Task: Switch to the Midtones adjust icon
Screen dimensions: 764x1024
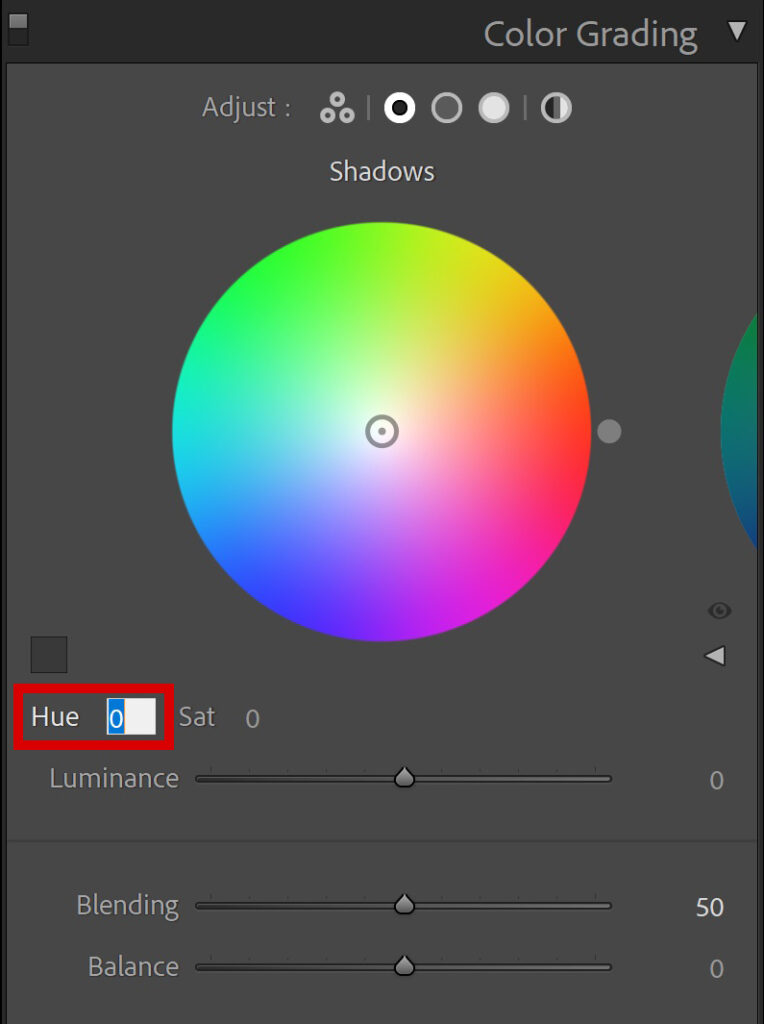Action: [447, 108]
